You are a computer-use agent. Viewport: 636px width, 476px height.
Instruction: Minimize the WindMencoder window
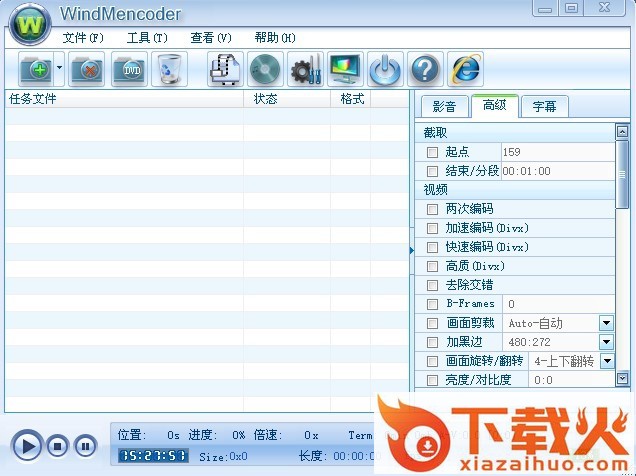pos(546,8)
